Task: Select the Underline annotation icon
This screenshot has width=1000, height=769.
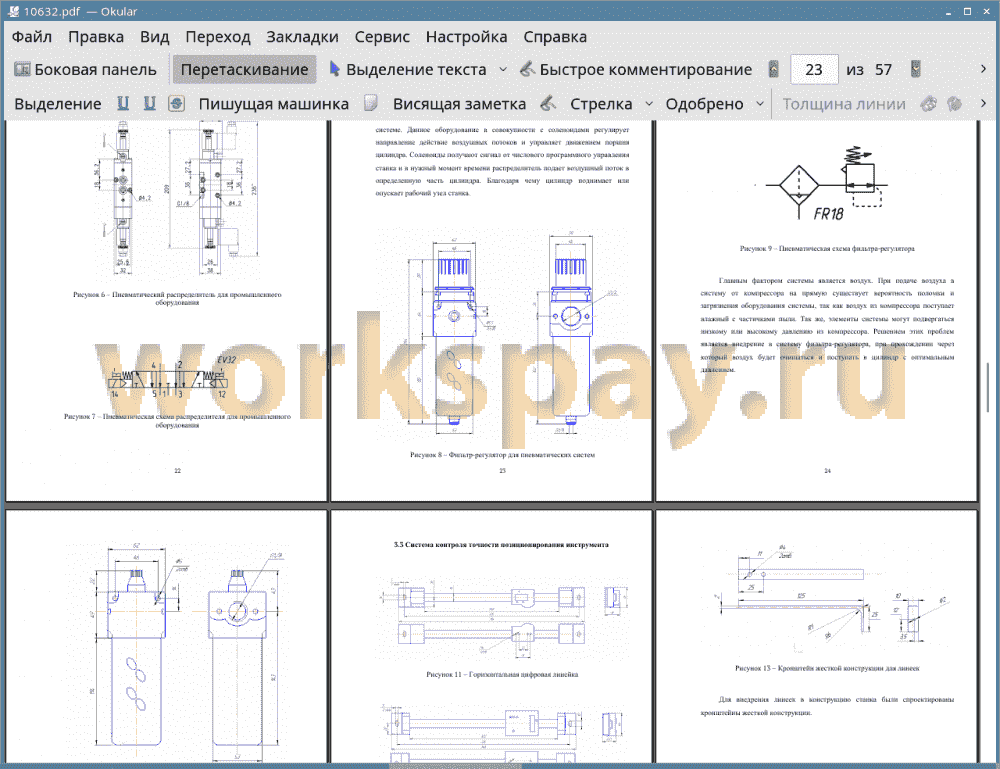Action: 123,103
